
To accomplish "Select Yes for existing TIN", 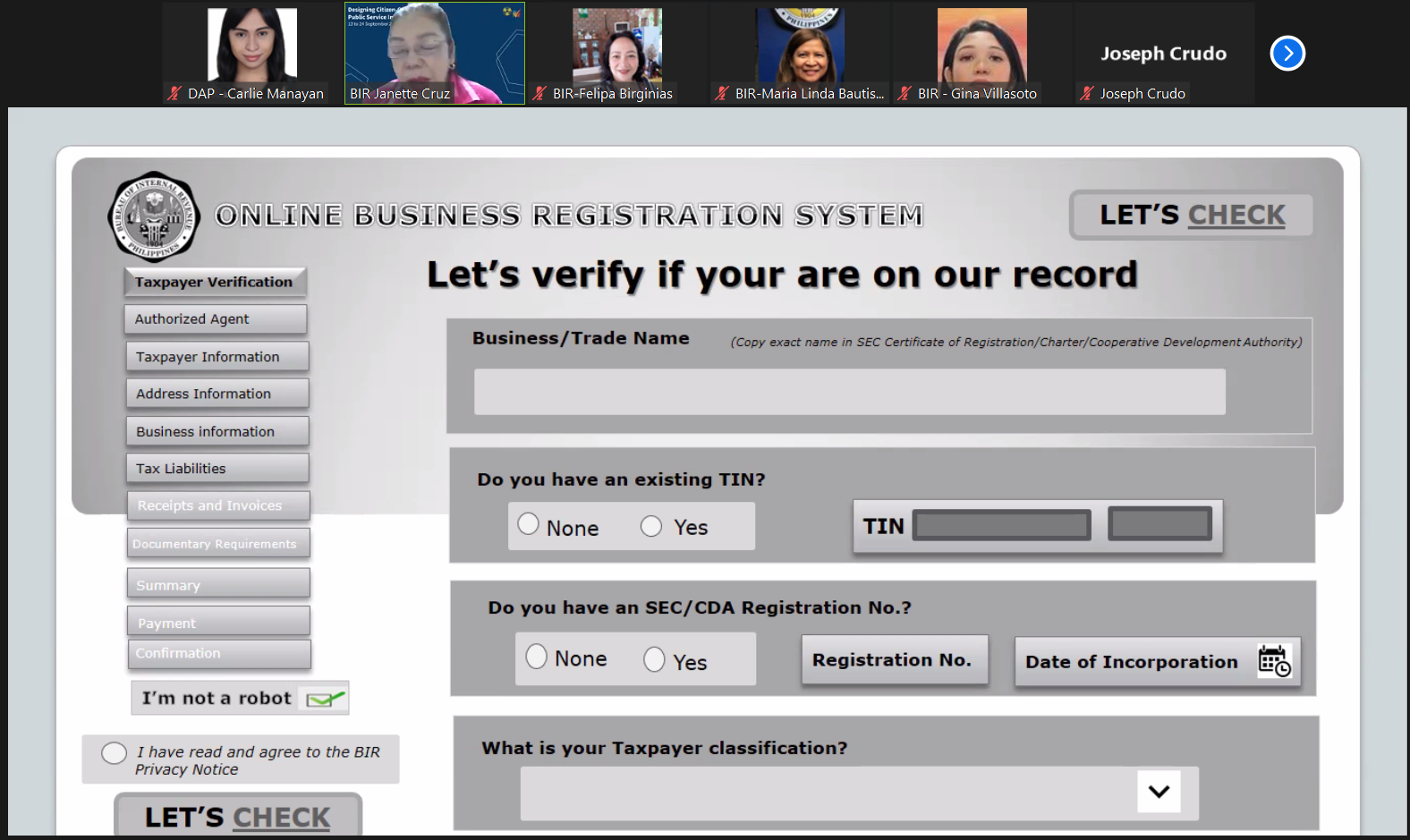I will click(651, 526).
